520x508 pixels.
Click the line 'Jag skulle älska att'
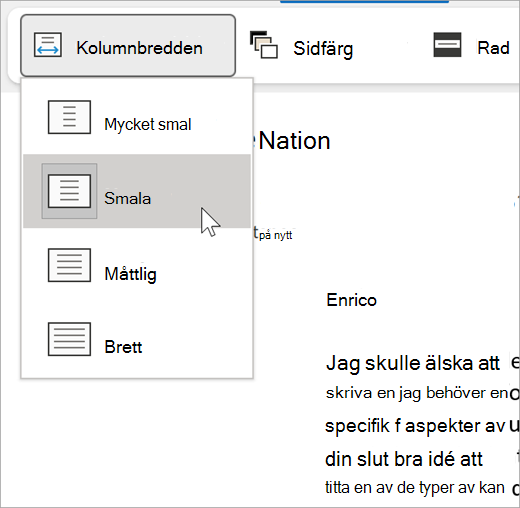(413, 363)
